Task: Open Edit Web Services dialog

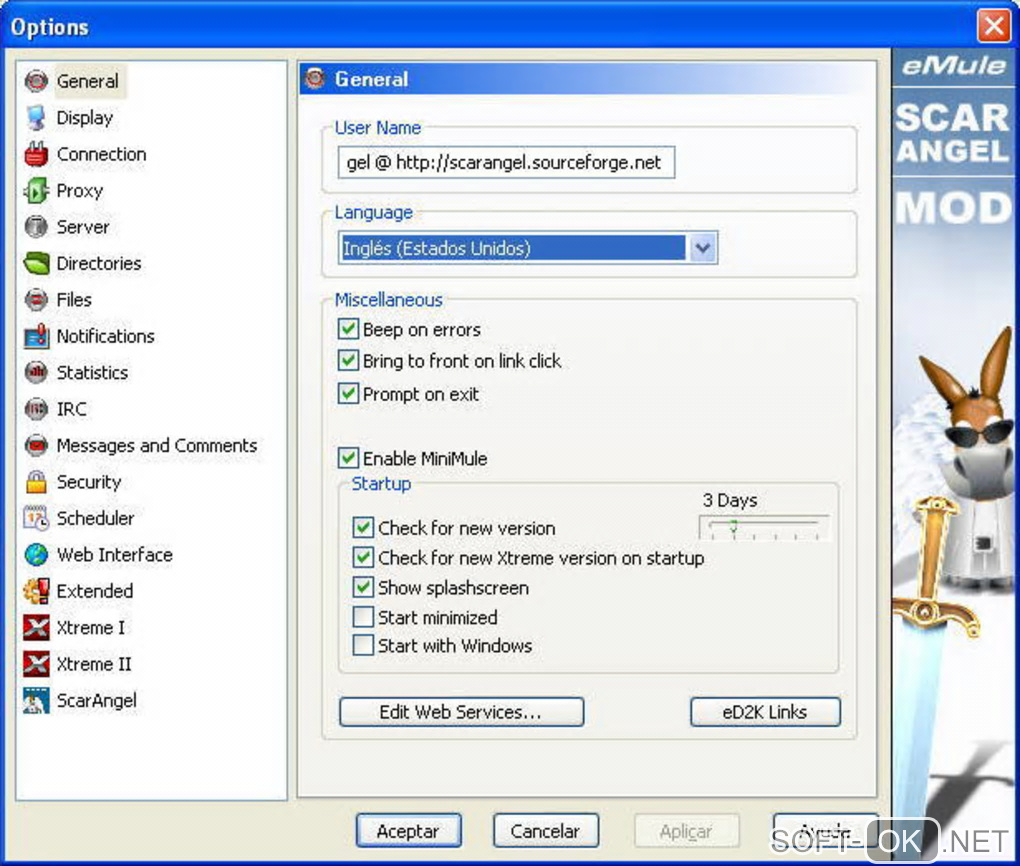Action: (461, 712)
